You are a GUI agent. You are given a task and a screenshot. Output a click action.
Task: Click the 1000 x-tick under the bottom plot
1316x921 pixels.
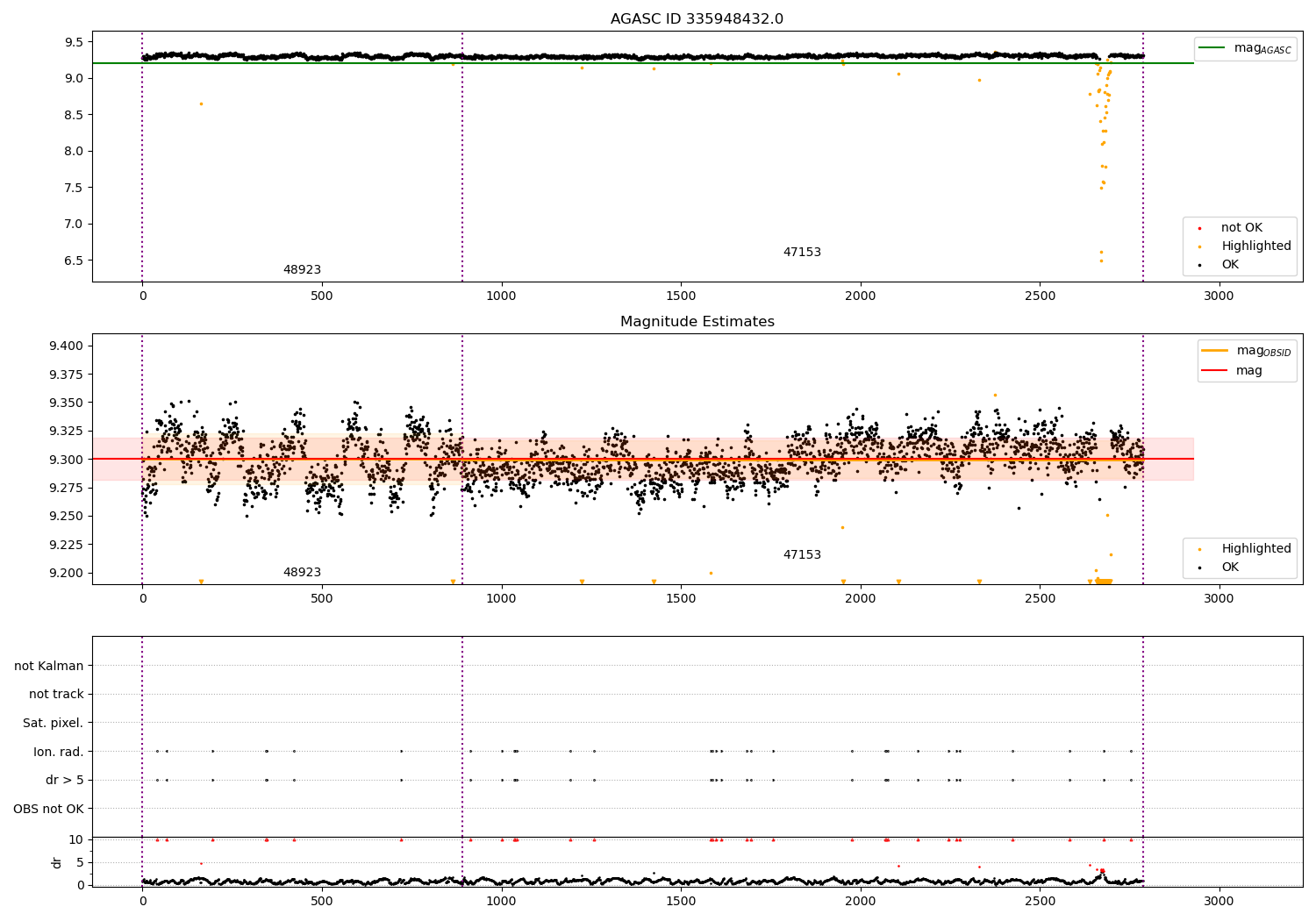501,902
